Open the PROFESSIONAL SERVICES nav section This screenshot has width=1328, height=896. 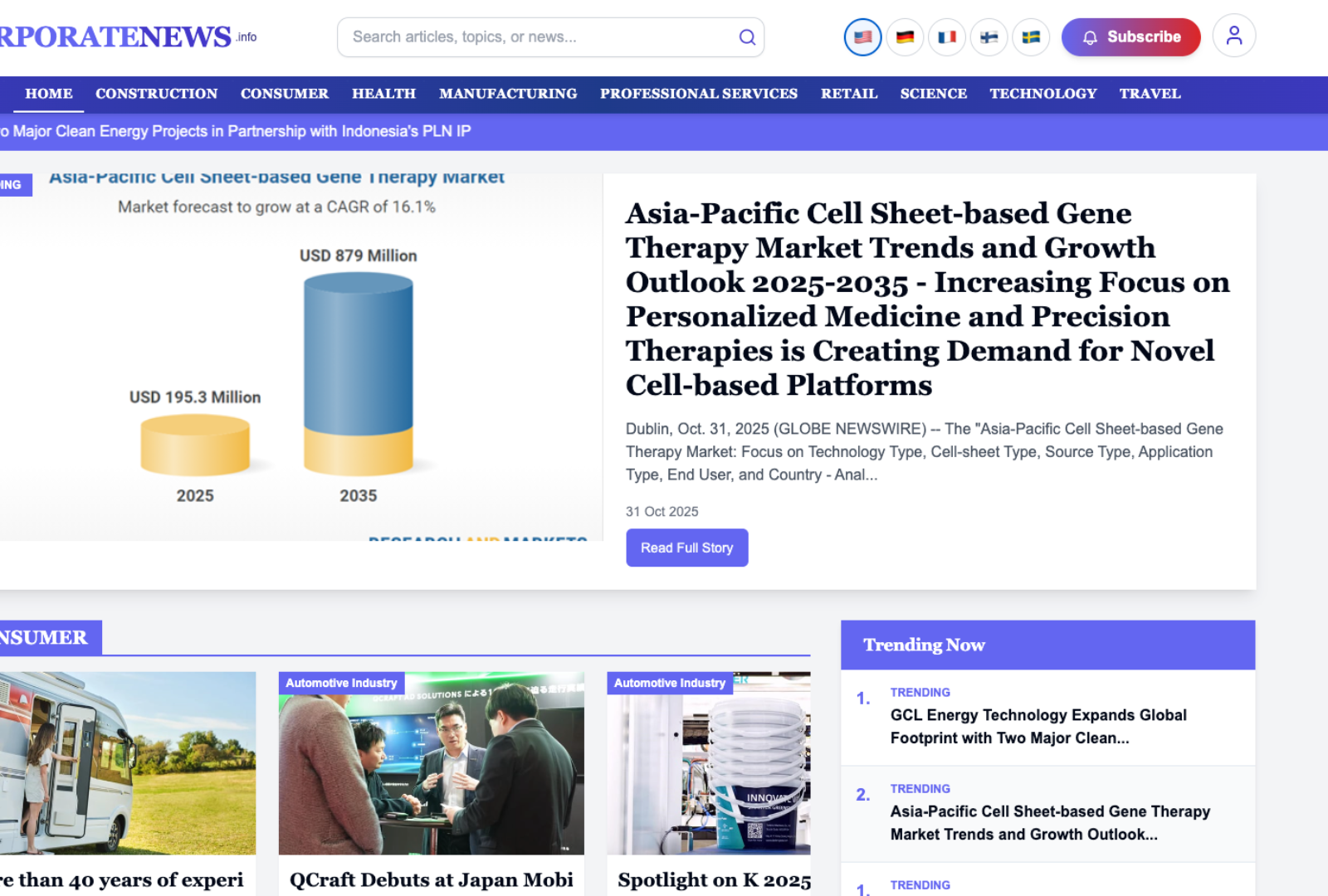pyautogui.click(x=699, y=94)
